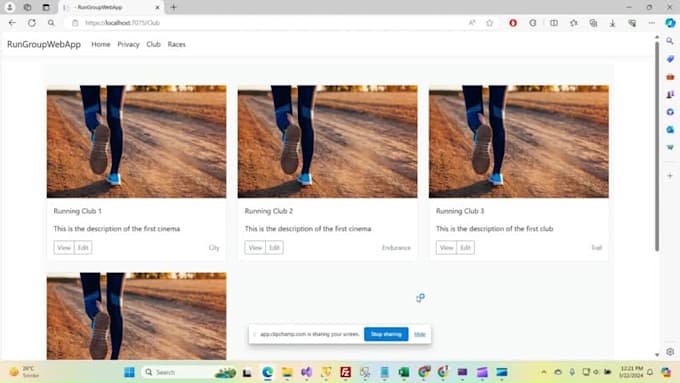Open the Races navigation link
Viewport: 680px width, 383px height.
[x=177, y=44]
